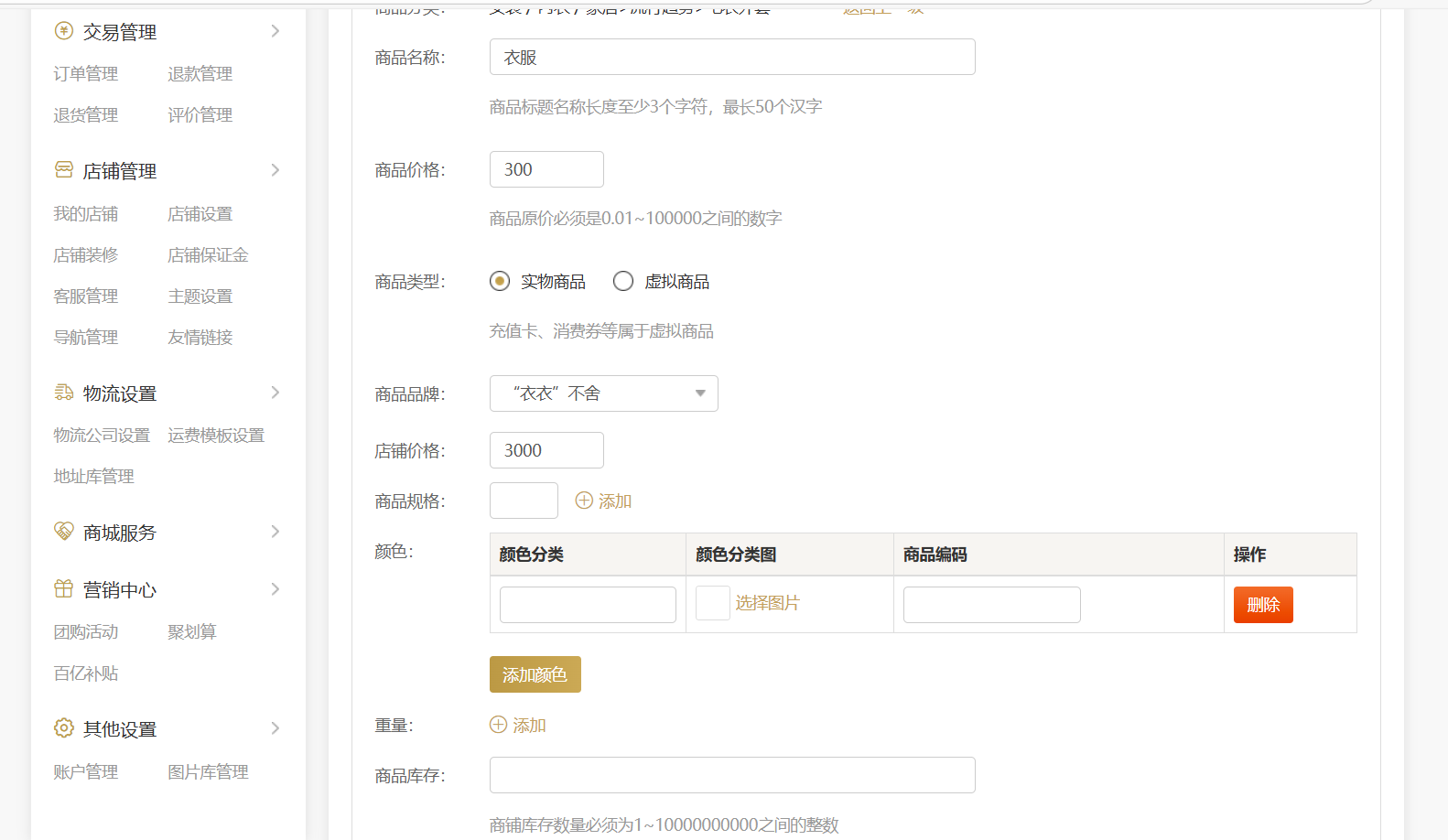This screenshot has height=840, width=1448.
Task: Click the 营销中心 gift icon
Action: pyautogui.click(x=63, y=589)
